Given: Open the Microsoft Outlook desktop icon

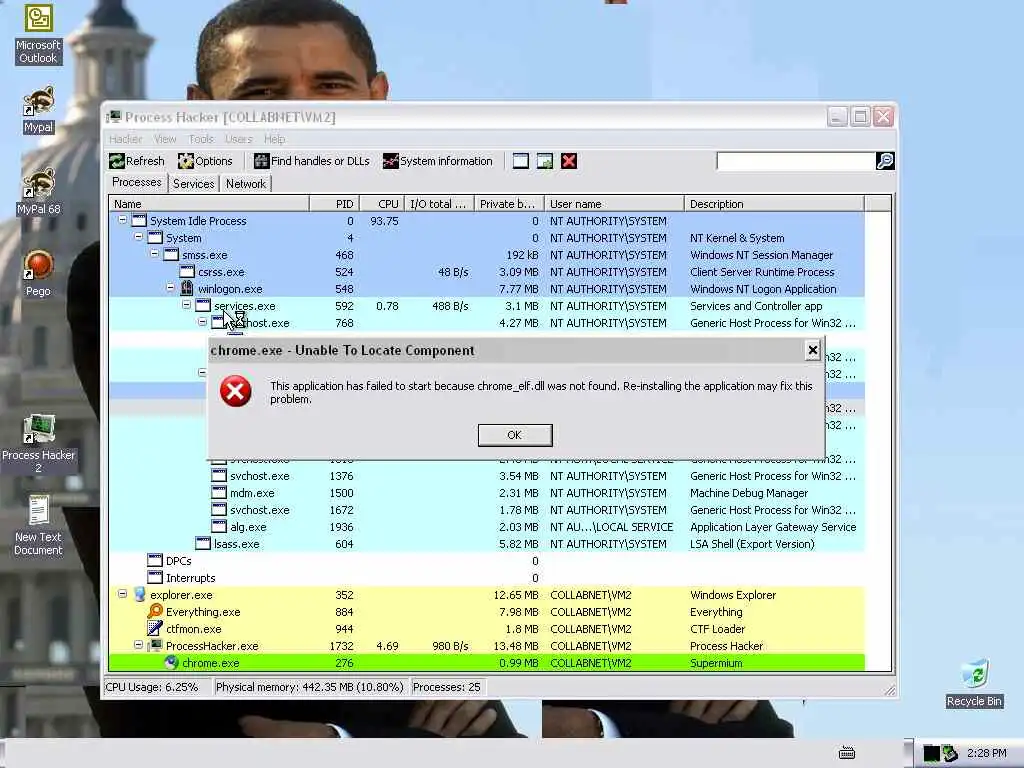Looking at the screenshot, I should [x=38, y=34].
